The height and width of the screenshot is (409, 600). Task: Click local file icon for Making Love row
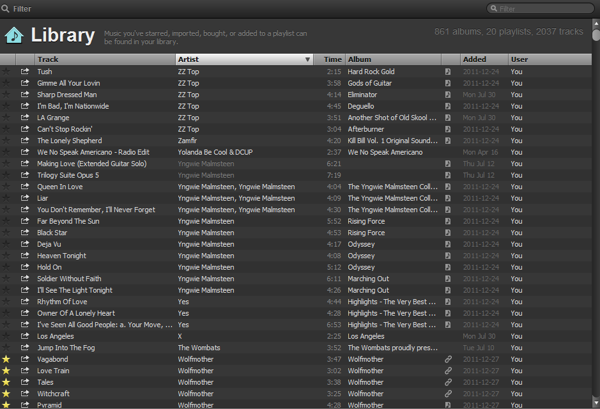click(448, 163)
